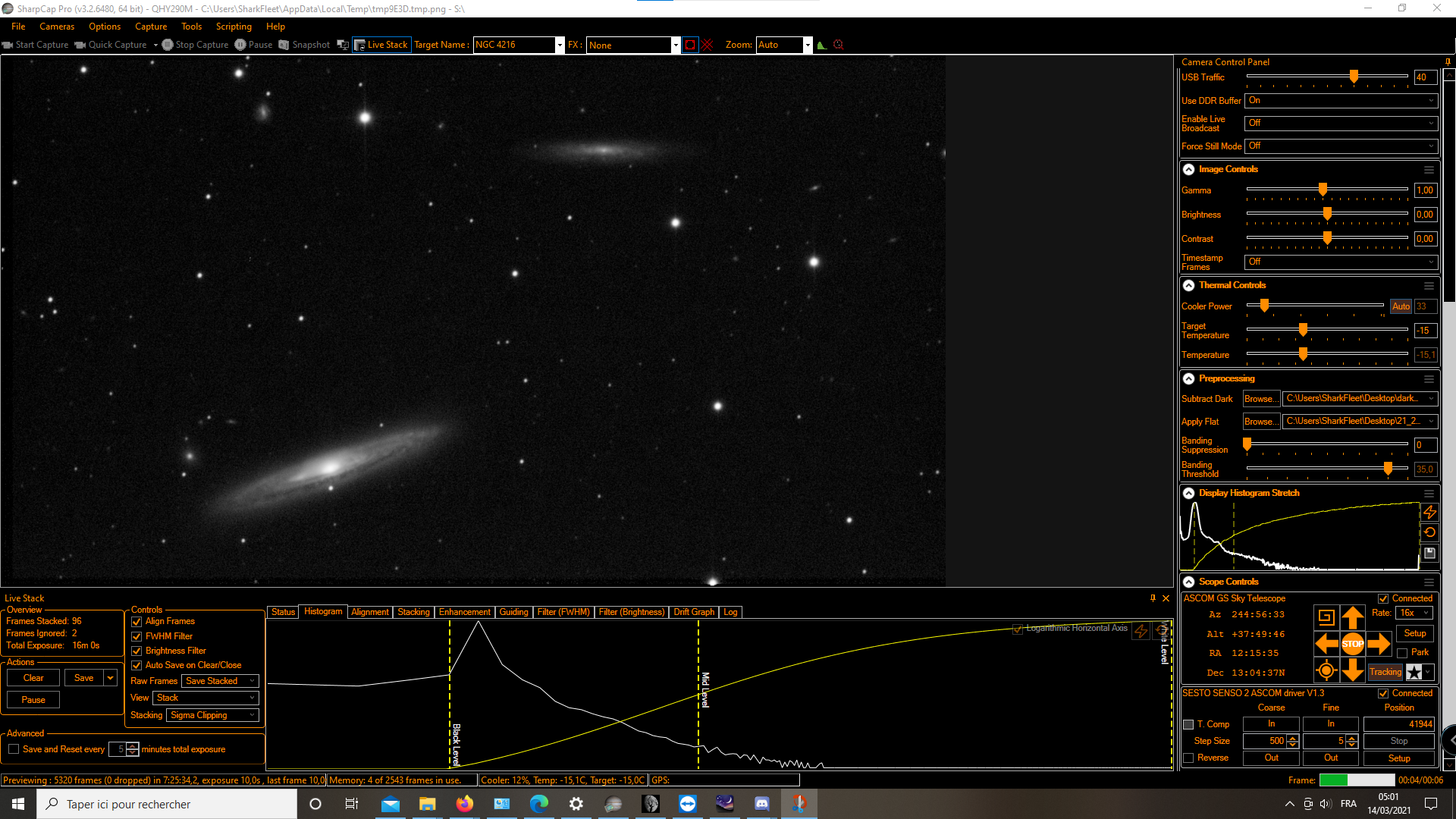Switch to the Filter (FWHM) tab

click(x=563, y=612)
